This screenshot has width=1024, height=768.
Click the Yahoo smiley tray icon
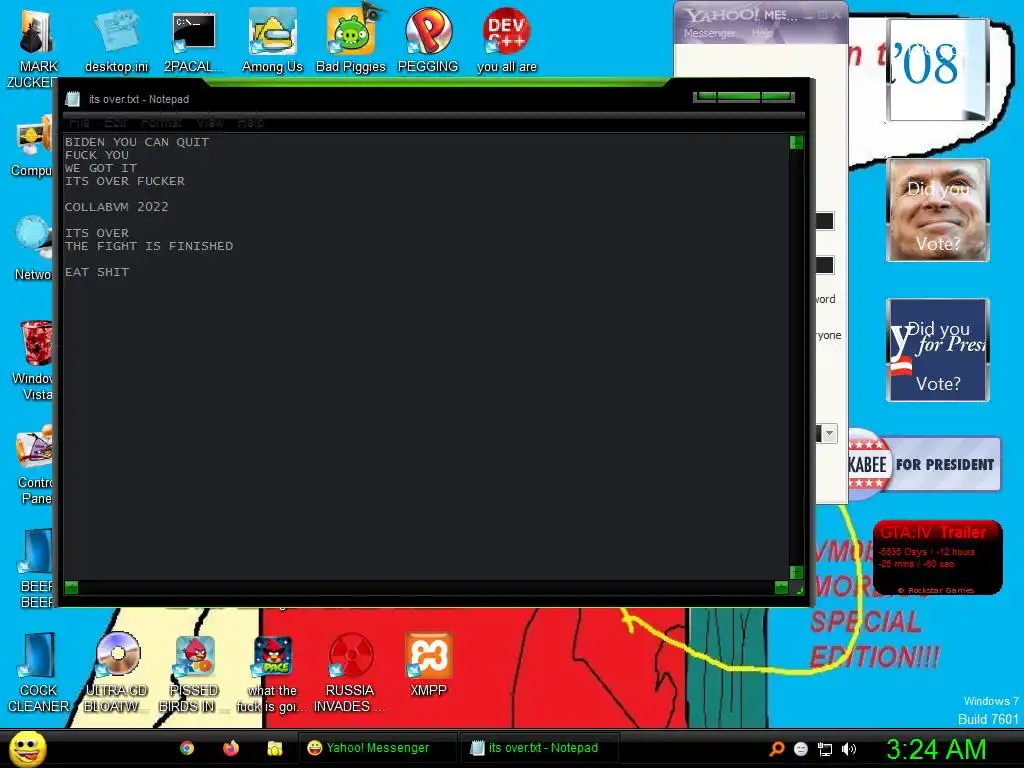pyautogui.click(x=801, y=749)
